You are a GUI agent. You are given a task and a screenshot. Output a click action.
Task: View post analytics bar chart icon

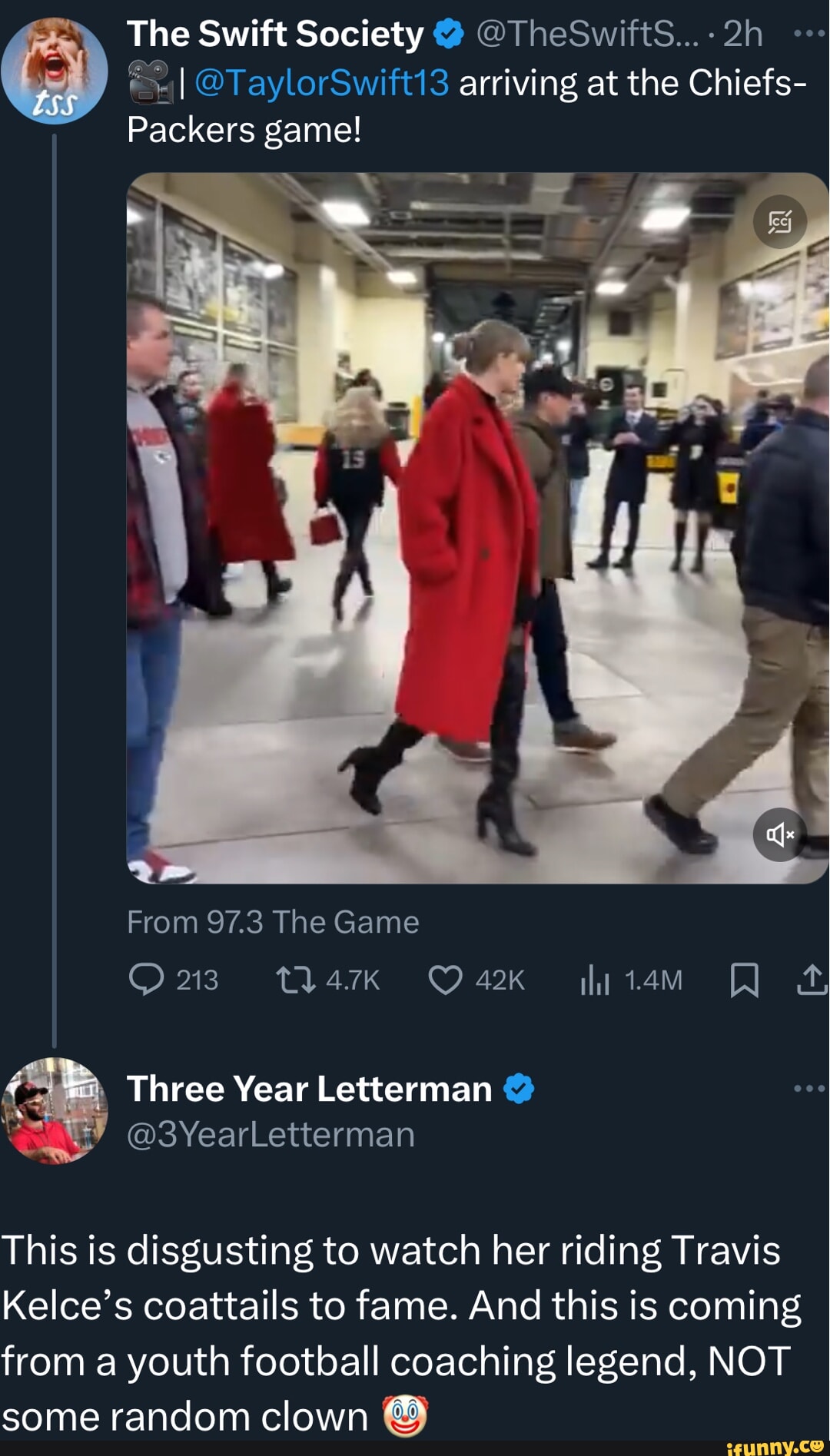pos(595,980)
